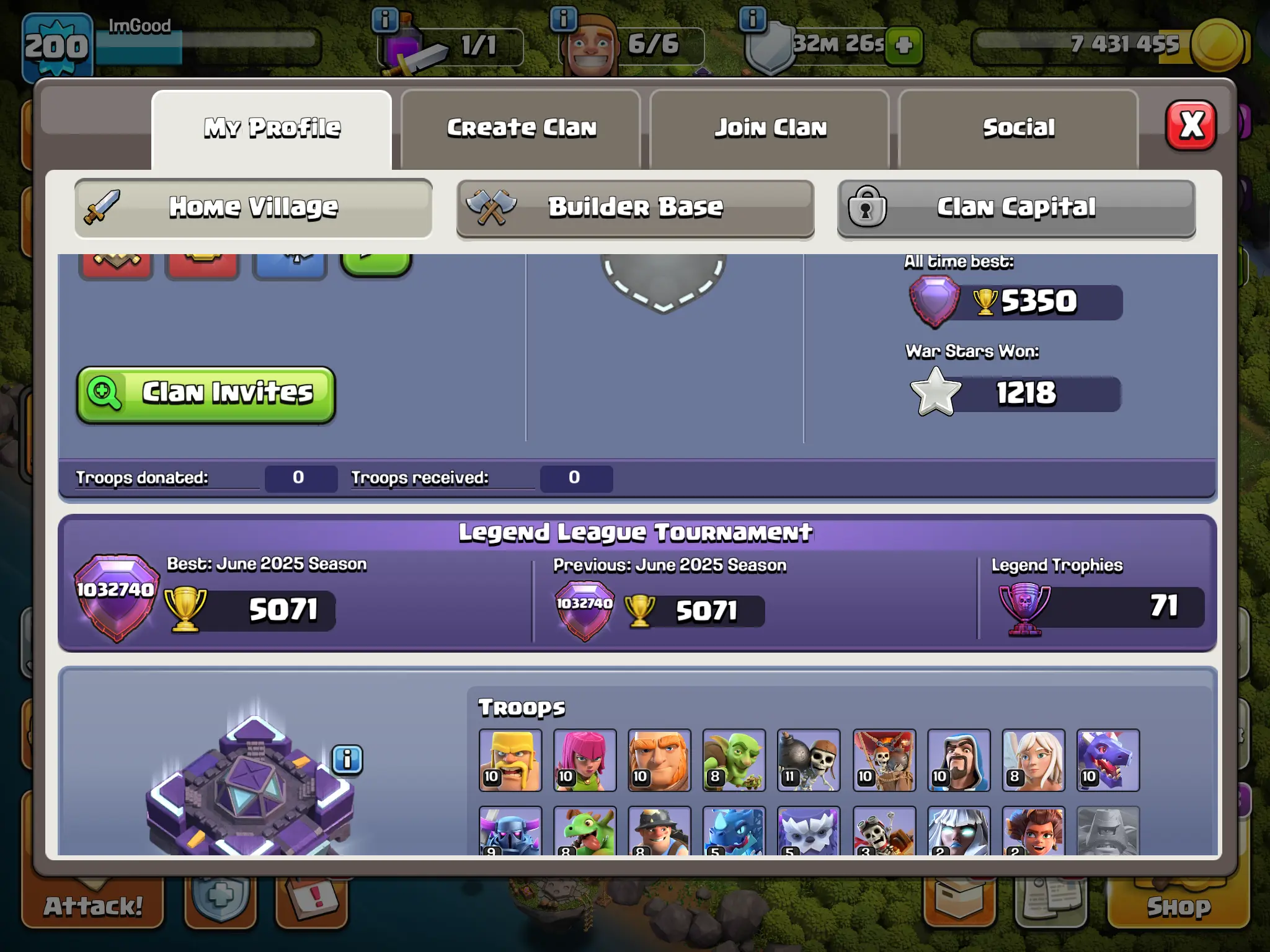This screenshot has width=1270, height=952.
Task: Click the All time best trophy badge
Action: coord(934,302)
